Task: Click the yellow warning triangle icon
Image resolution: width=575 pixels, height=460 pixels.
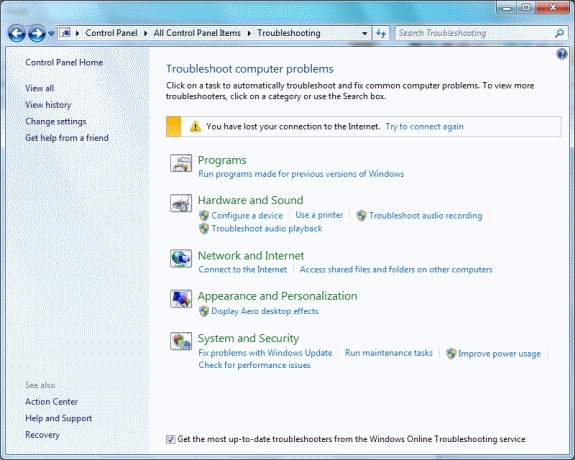Action: (195, 127)
